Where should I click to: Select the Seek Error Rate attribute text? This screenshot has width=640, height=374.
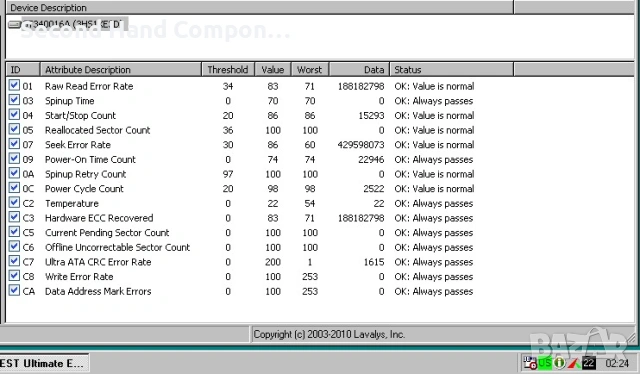point(78,145)
